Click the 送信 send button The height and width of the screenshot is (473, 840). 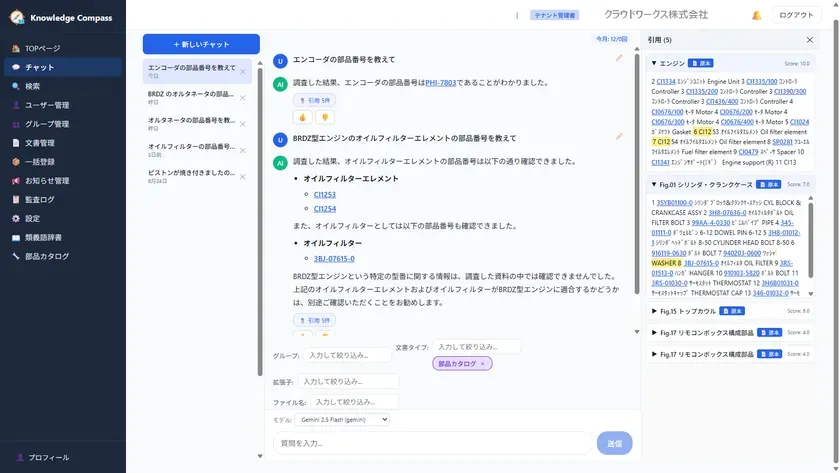click(x=614, y=443)
